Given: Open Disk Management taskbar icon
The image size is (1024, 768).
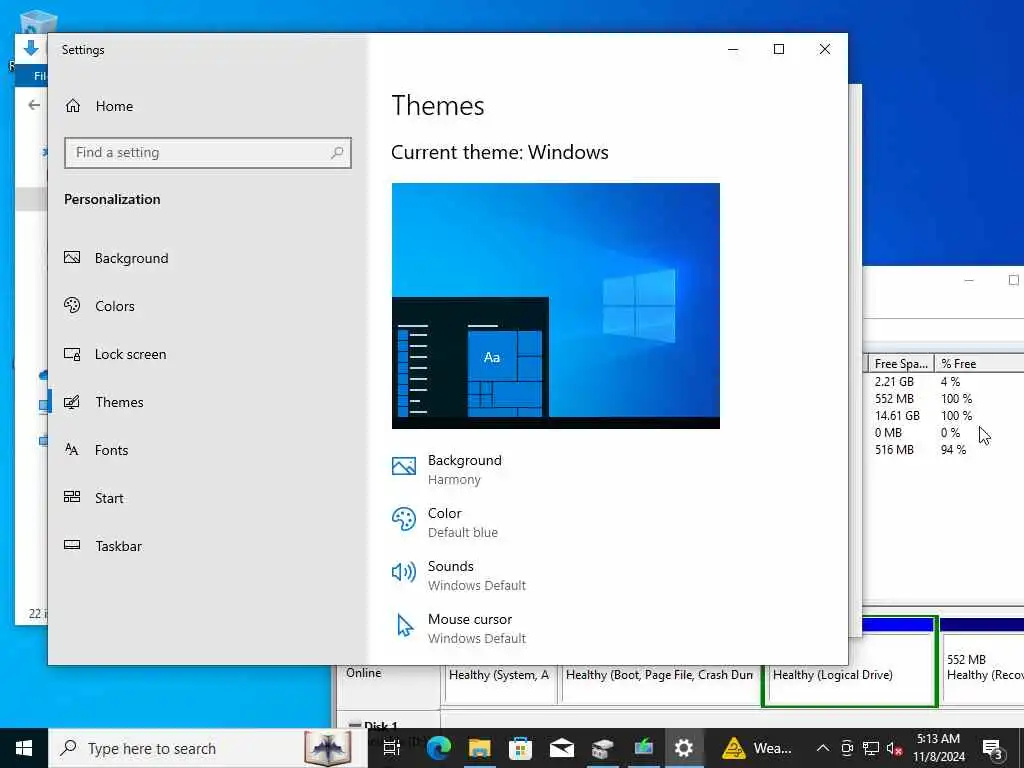Looking at the screenshot, I should point(602,748).
